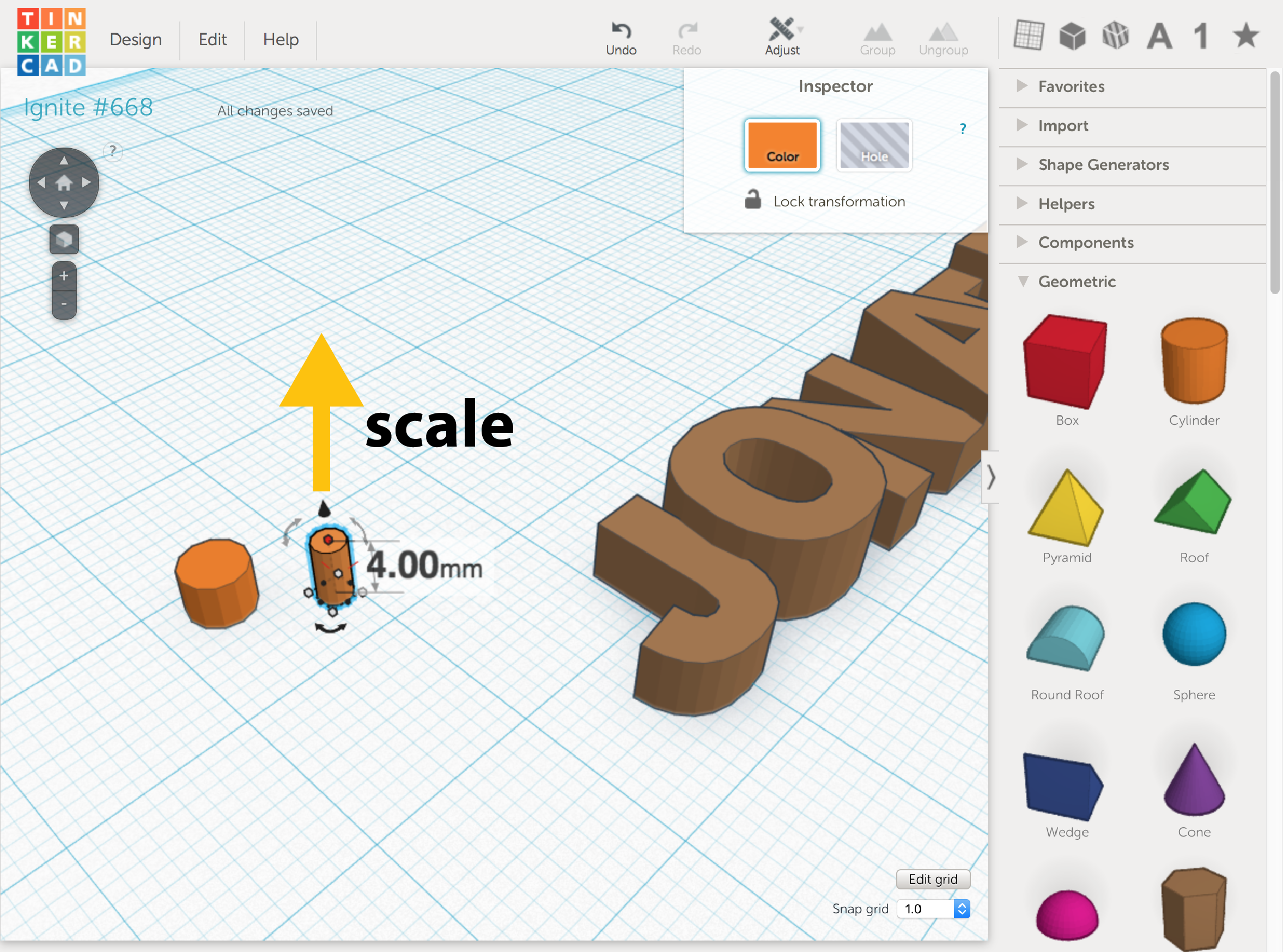
Task: Collapse the Geometric section
Action: pyautogui.click(x=1076, y=282)
